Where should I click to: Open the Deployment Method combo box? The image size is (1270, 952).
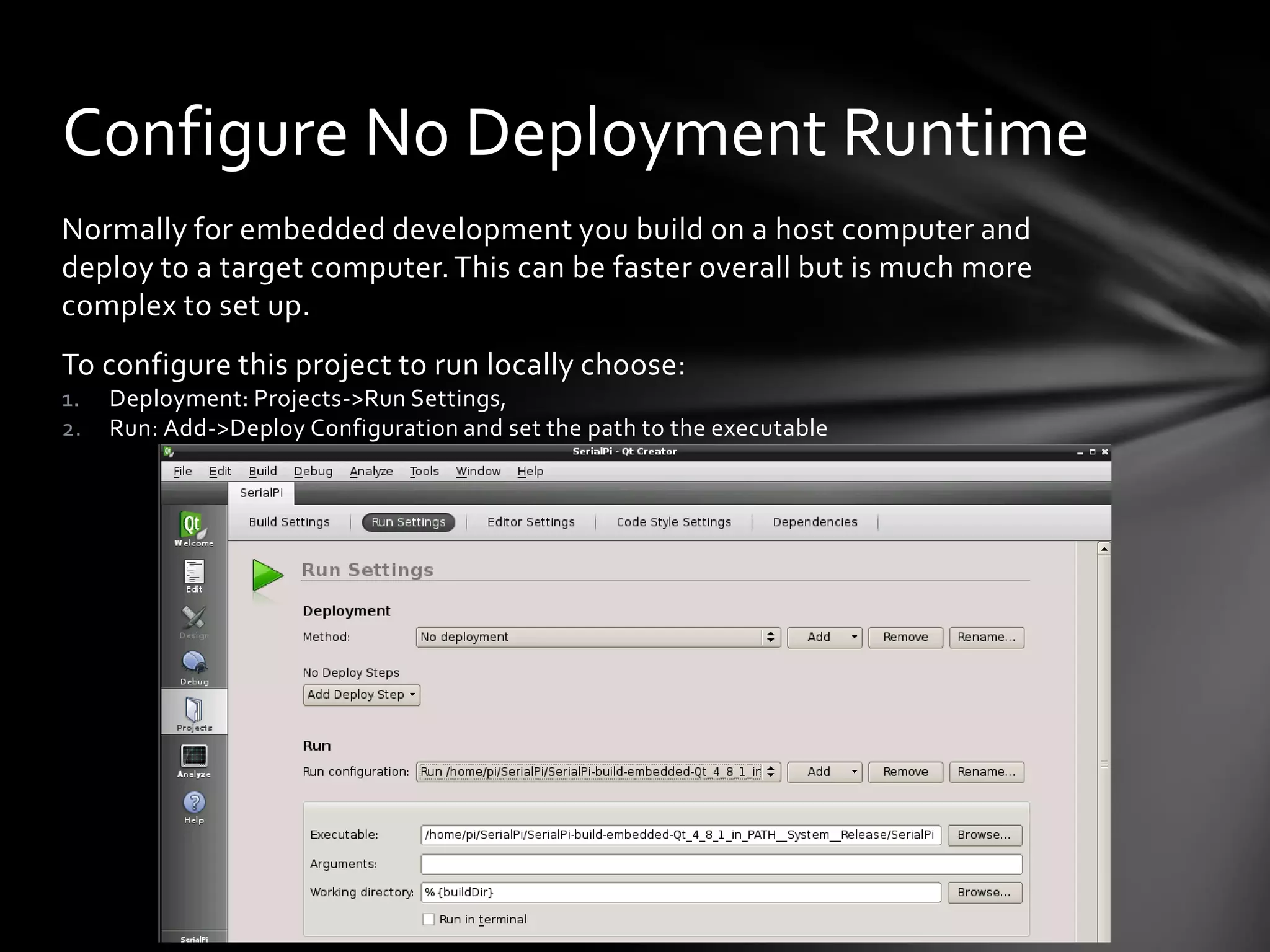coord(598,637)
